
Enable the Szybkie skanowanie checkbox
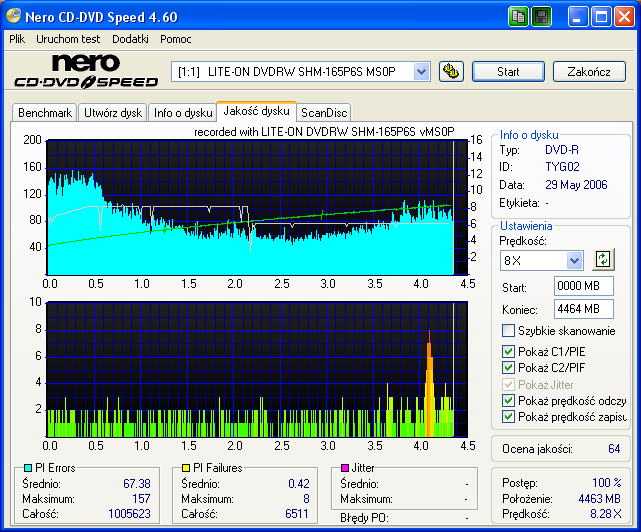click(x=508, y=330)
